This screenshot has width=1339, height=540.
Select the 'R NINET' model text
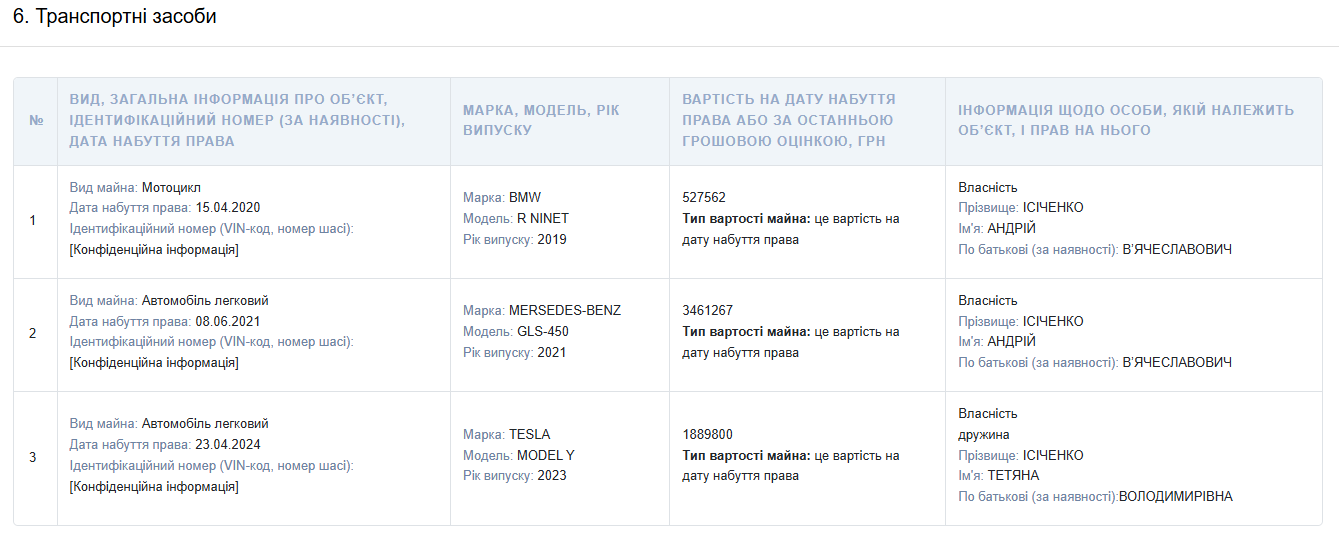click(543, 218)
